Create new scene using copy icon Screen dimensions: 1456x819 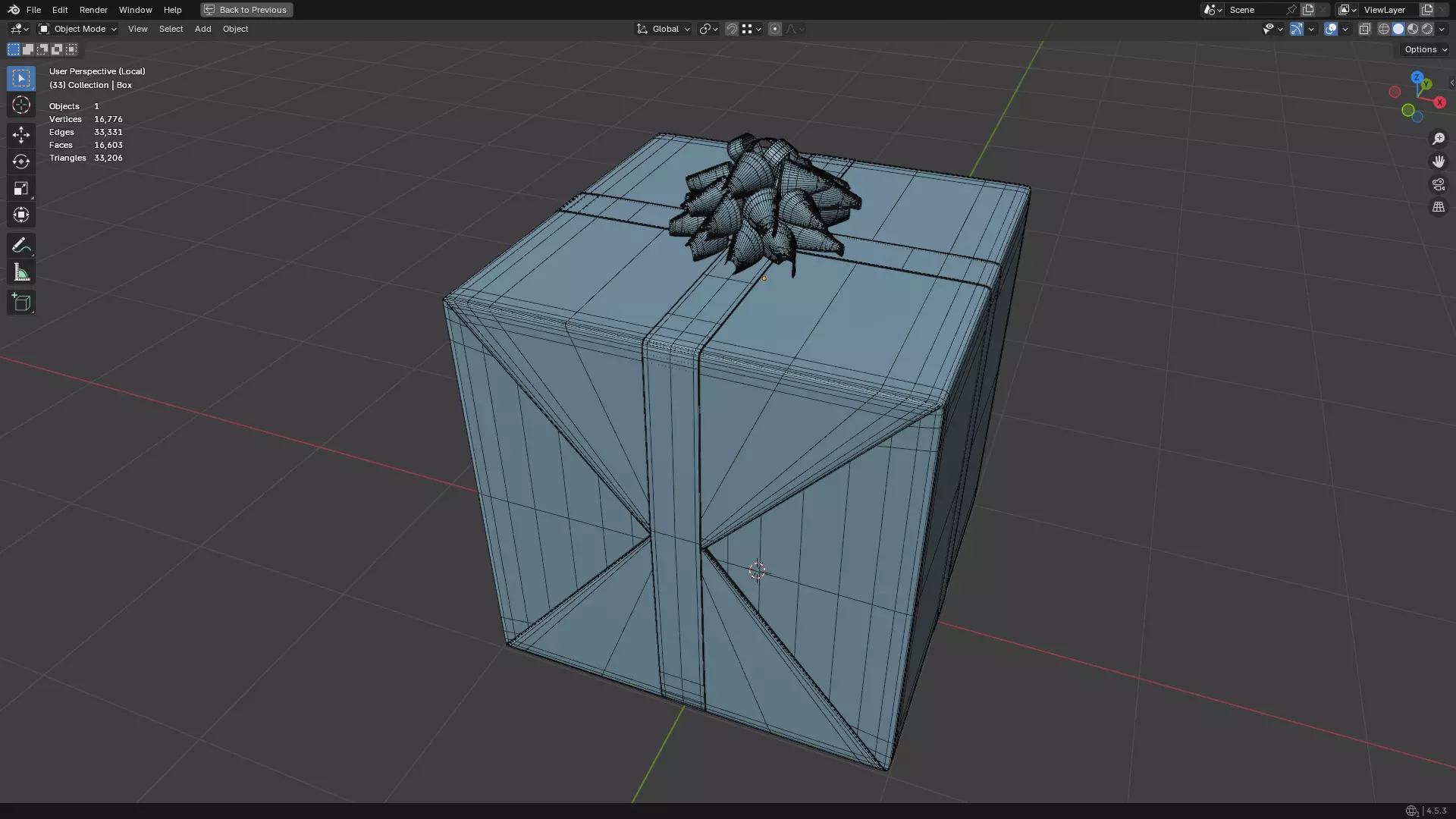coord(1308,10)
